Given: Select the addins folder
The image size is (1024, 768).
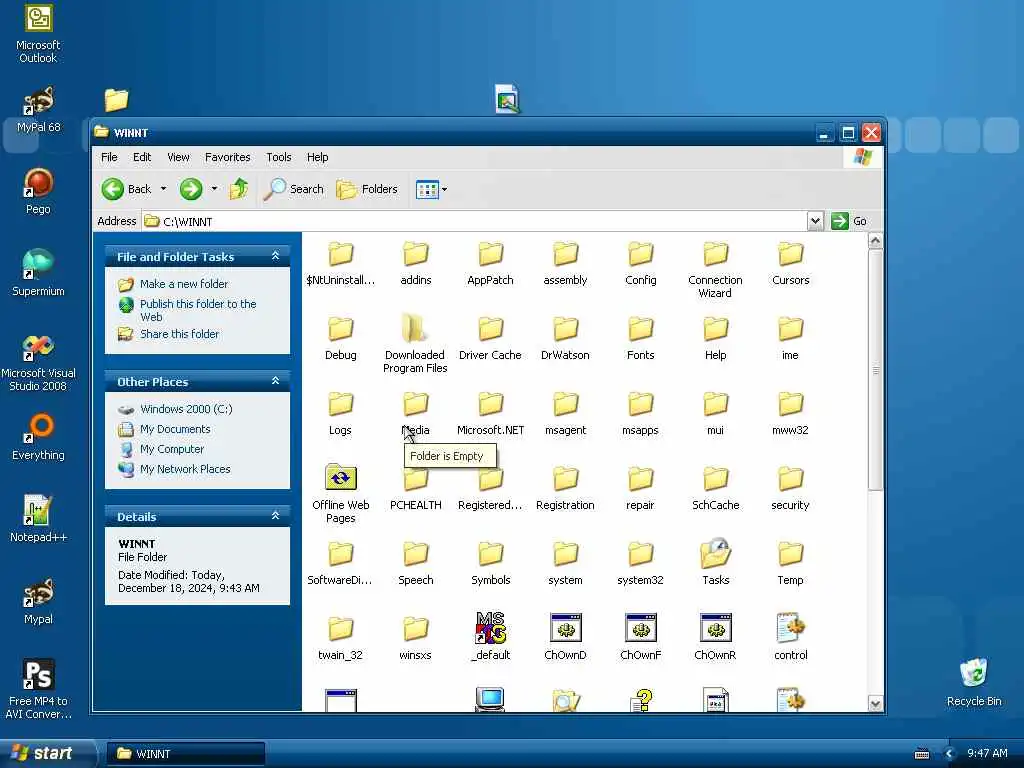Looking at the screenshot, I should [x=415, y=264].
